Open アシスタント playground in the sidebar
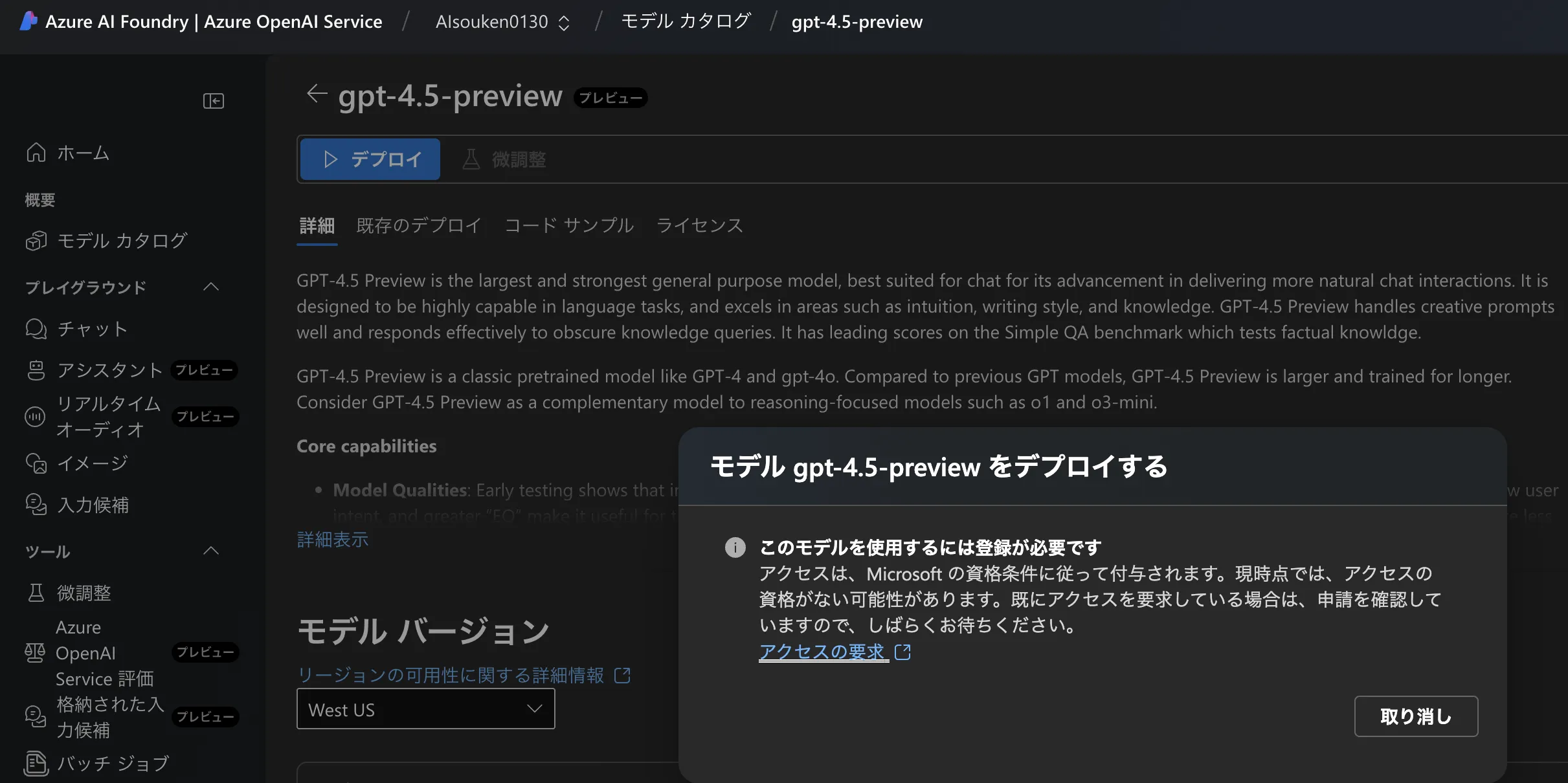Screen dimensions: 1568x783 (110, 370)
